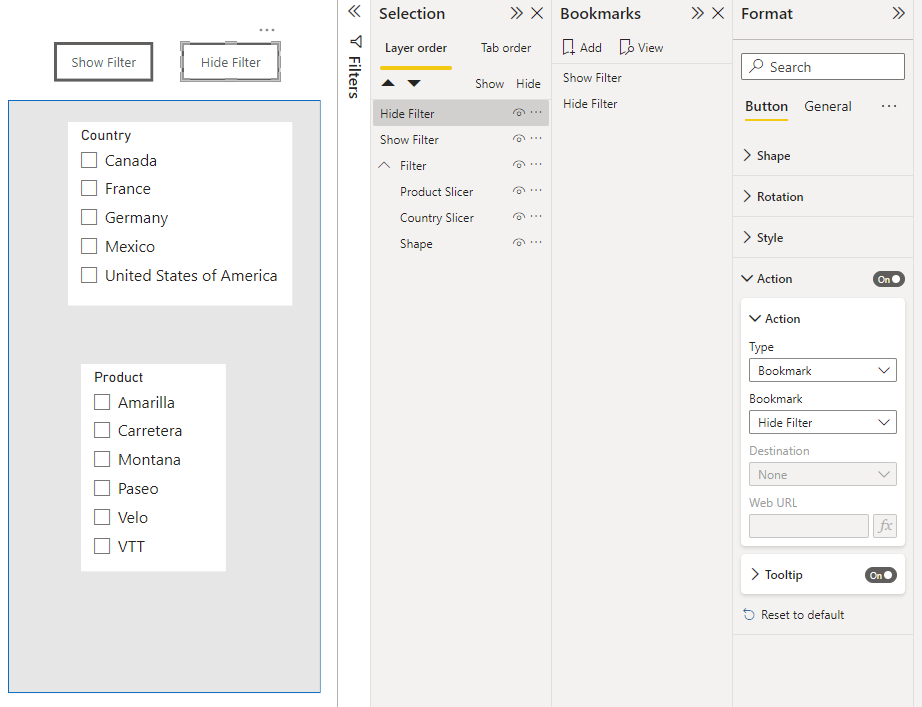This screenshot has width=922, height=707.
Task: Toggle visibility of Filter group
Action: (x=519, y=165)
